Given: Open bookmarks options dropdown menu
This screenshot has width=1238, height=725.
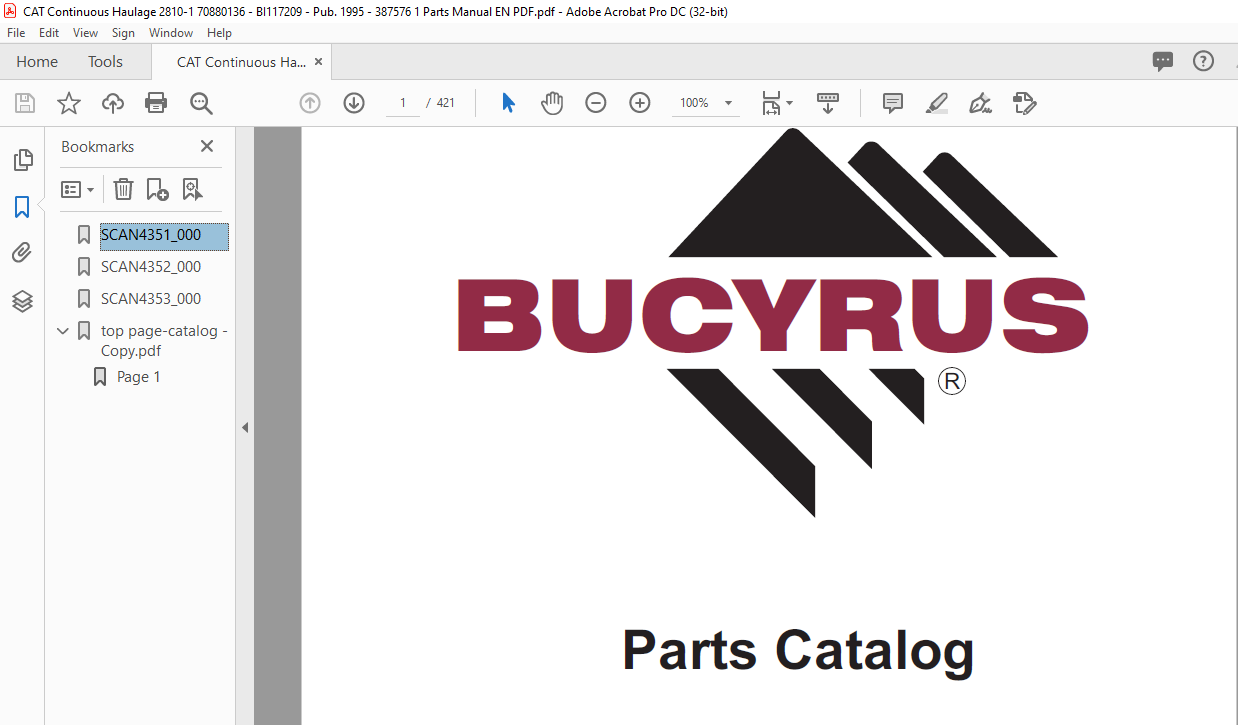Looking at the screenshot, I should click(x=77, y=189).
